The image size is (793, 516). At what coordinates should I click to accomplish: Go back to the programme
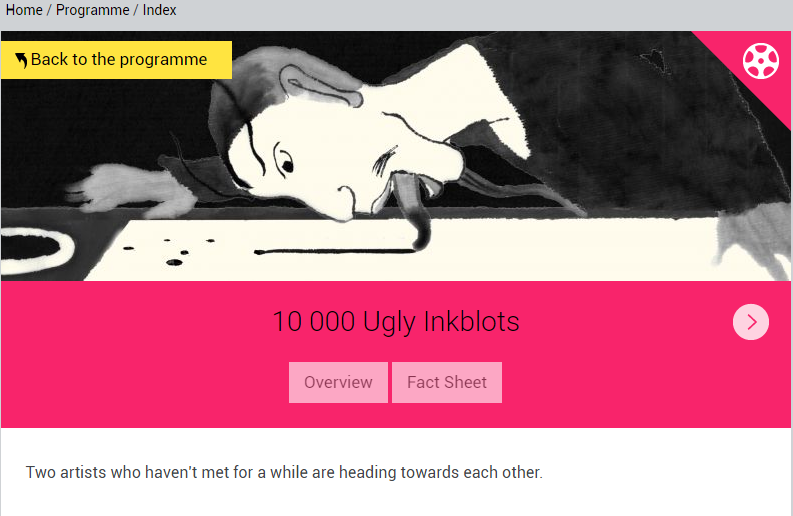(116, 60)
